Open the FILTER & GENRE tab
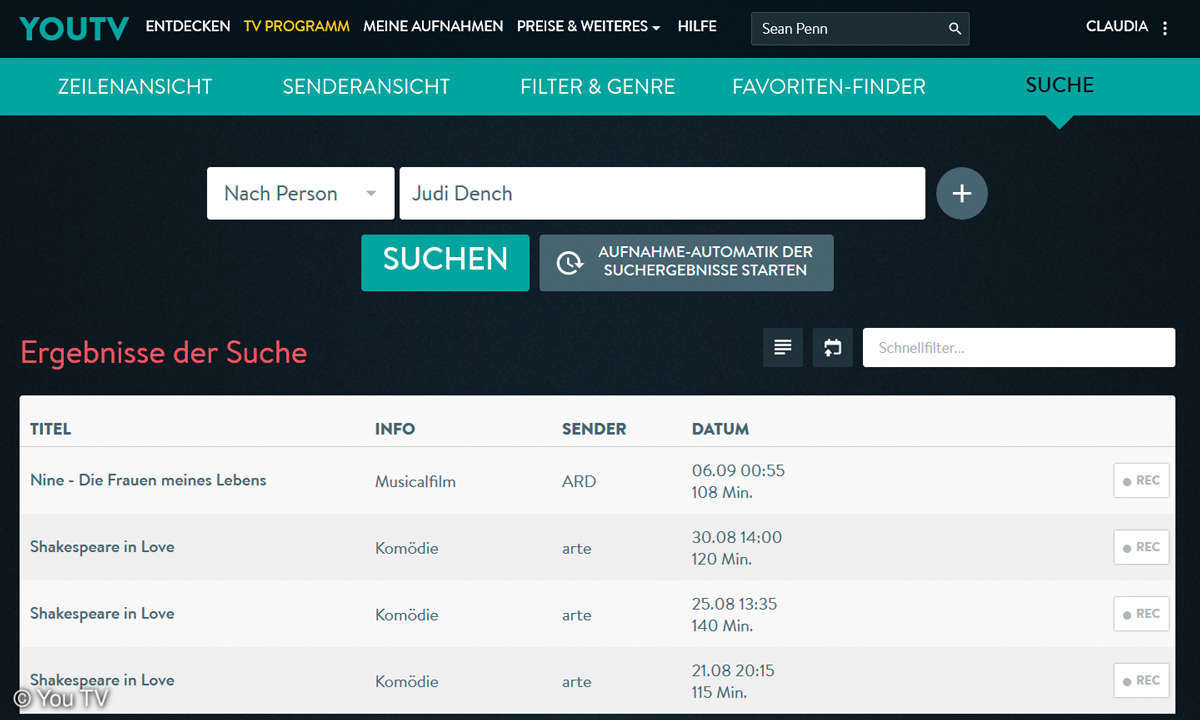Image resolution: width=1200 pixels, height=720 pixels. 598,87
